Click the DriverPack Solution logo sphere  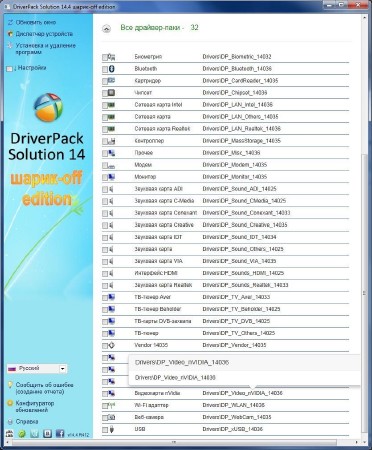click(x=48, y=107)
